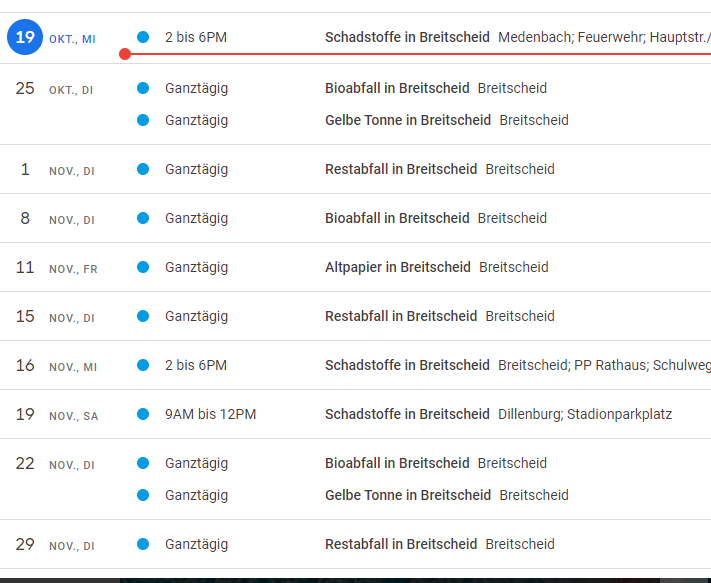Select date 11 Nov., Fr
The width and height of the screenshot is (711, 583).
[x=25, y=267]
